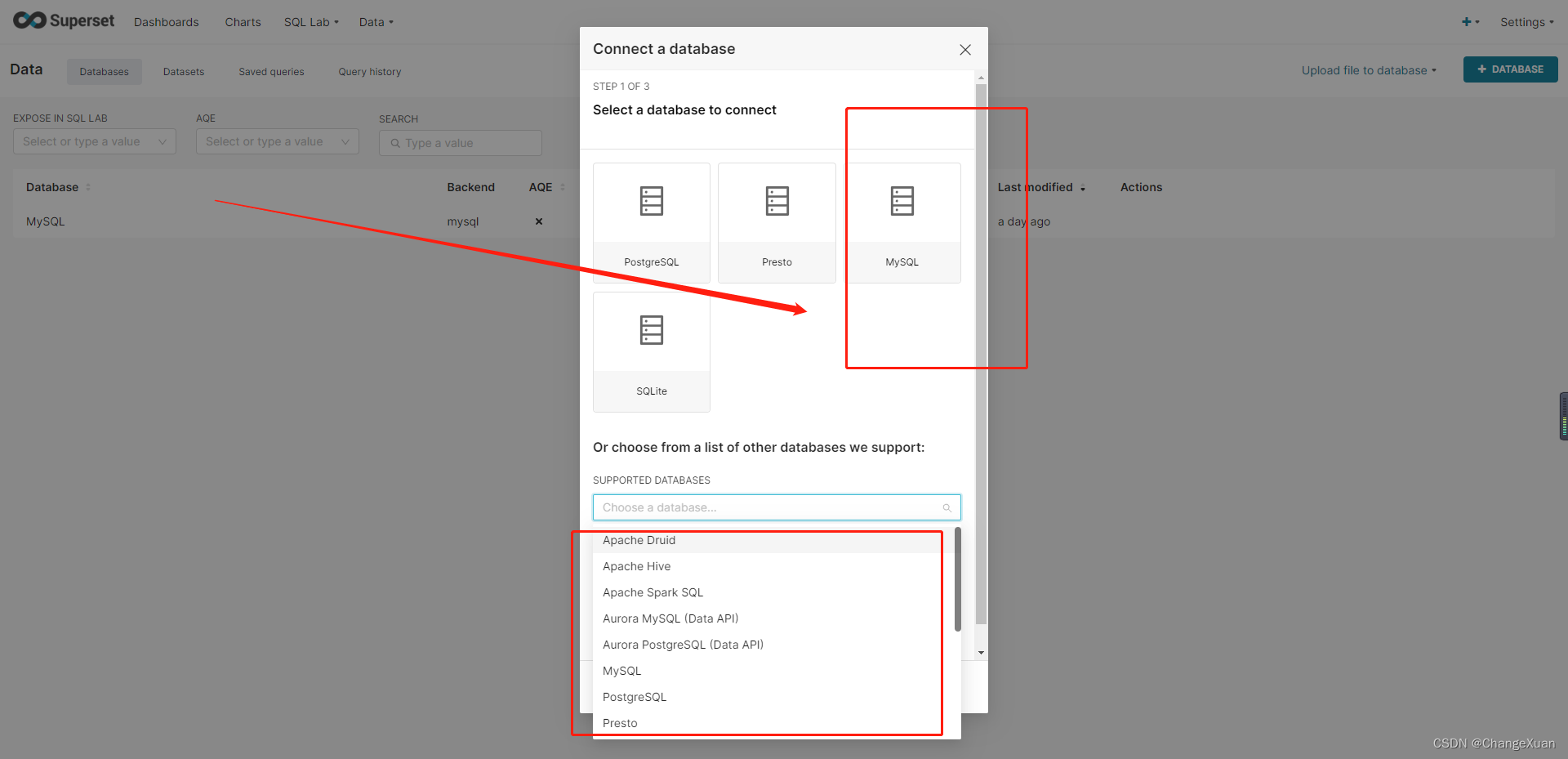The height and width of the screenshot is (759, 1568).
Task: Sort by Last modified column arrow
Action: pyautogui.click(x=1083, y=188)
